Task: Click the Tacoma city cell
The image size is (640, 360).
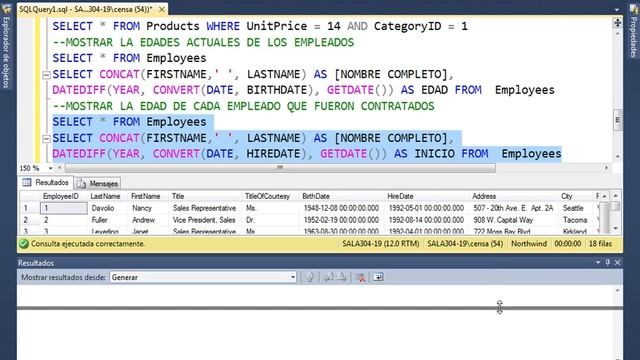Action: pyautogui.click(x=575, y=220)
